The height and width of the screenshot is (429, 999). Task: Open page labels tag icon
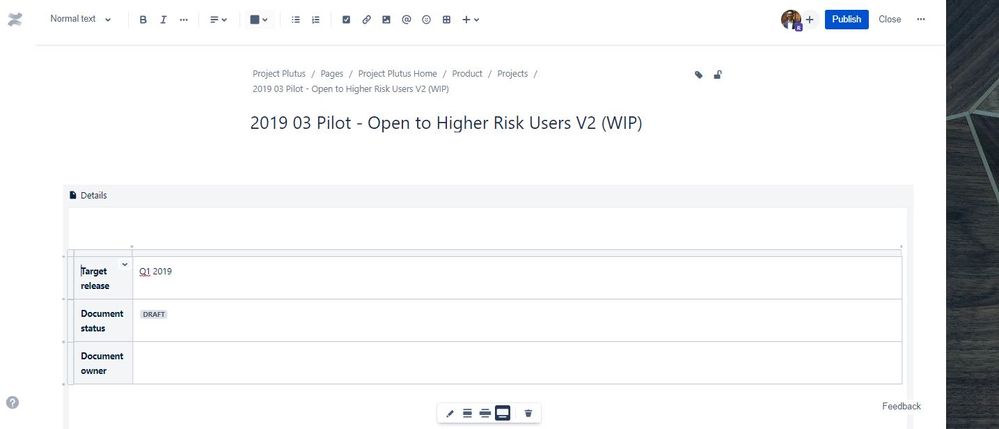(x=699, y=75)
